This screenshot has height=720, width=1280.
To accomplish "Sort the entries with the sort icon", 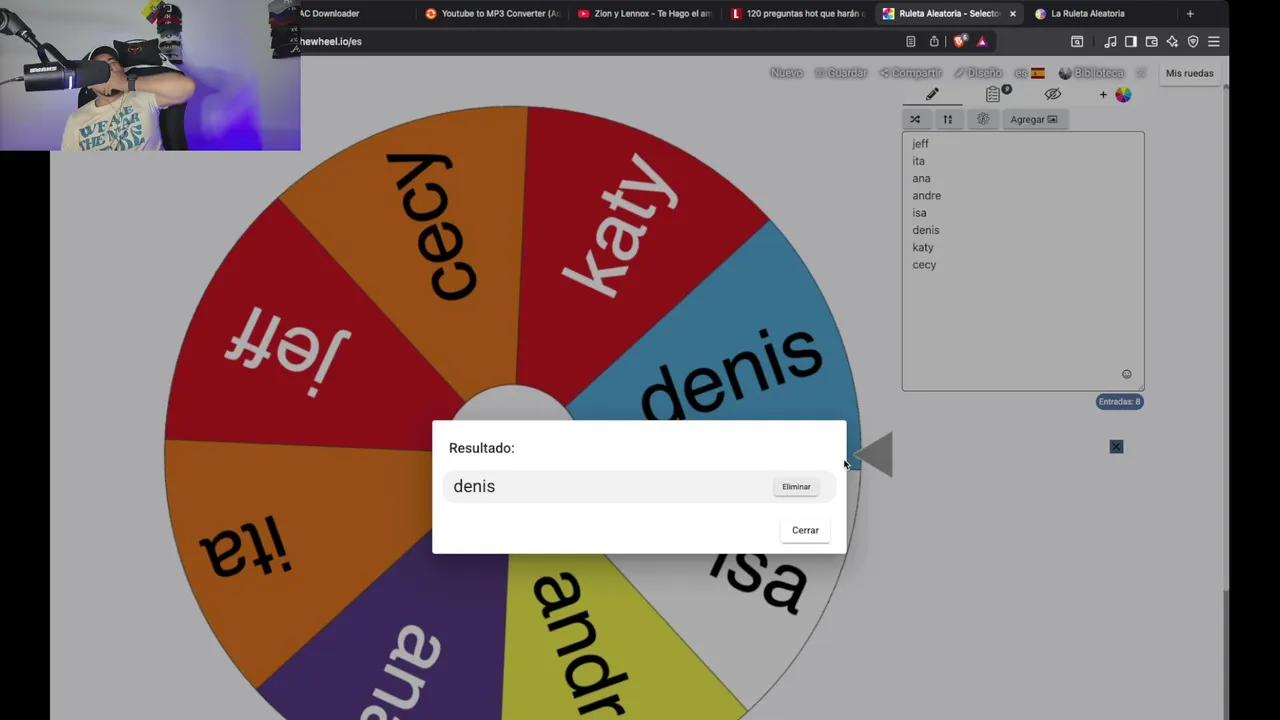I will [947, 119].
